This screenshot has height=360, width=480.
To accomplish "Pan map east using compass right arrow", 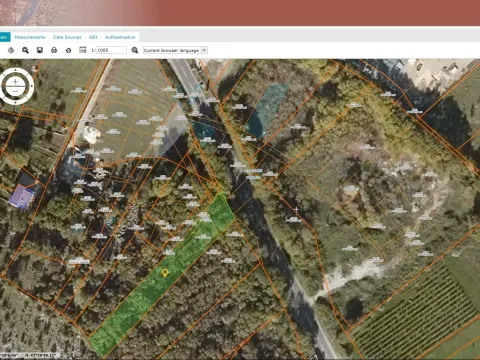I will point(32,86).
